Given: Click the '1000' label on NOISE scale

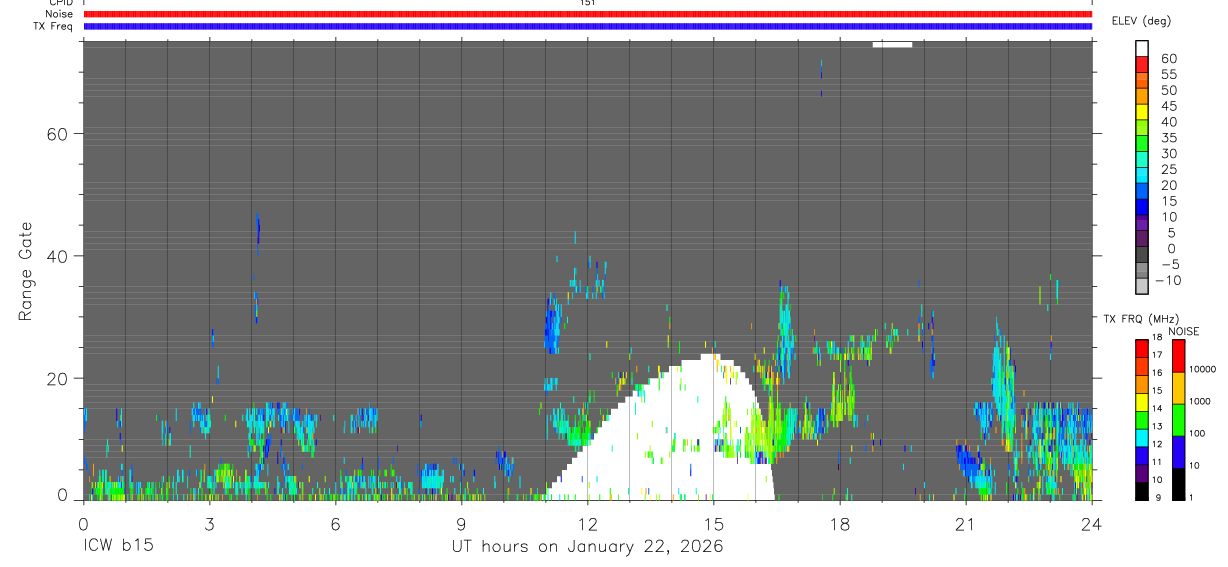Looking at the screenshot, I should [1201, 401].
